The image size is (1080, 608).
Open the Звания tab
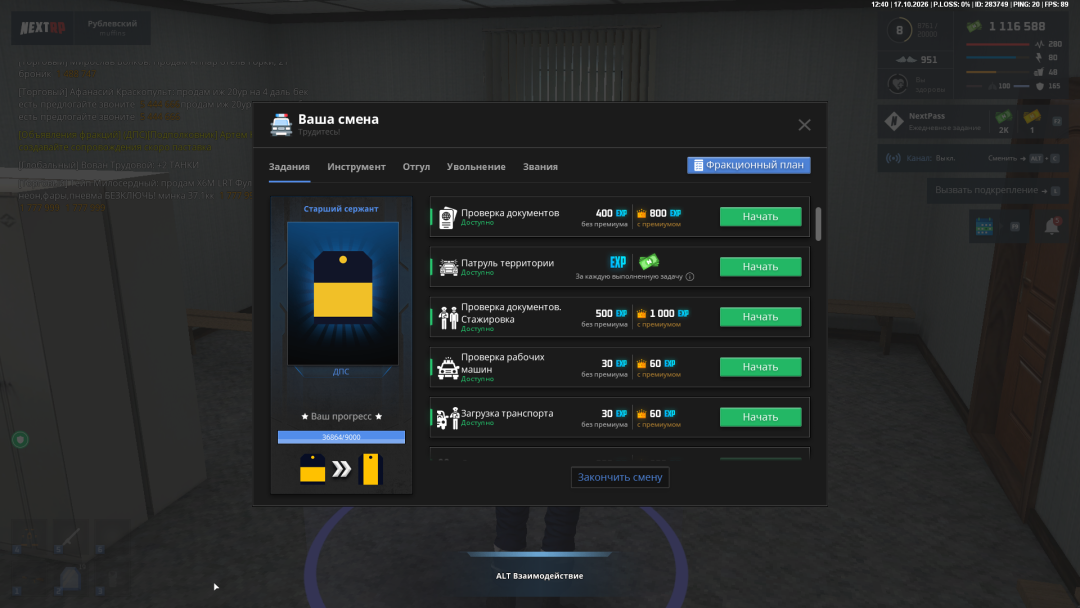point(540,167)
